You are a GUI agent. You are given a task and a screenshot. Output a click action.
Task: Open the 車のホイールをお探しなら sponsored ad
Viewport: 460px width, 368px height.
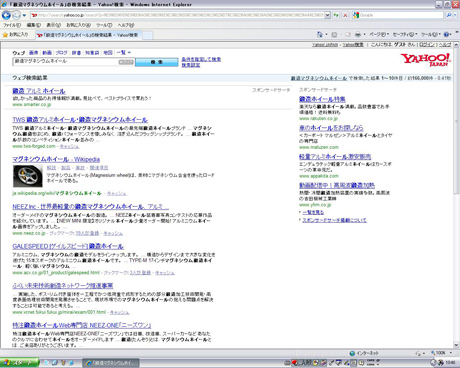[x=331, y=128]
